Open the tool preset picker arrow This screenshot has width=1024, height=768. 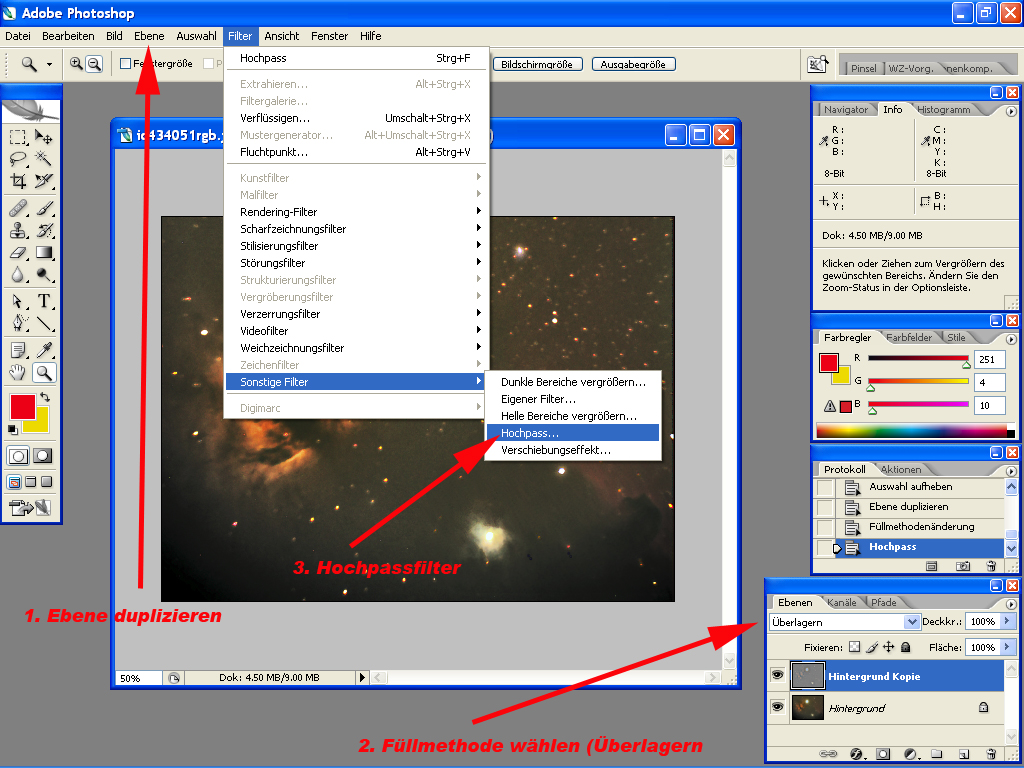(x=50, y=64)
